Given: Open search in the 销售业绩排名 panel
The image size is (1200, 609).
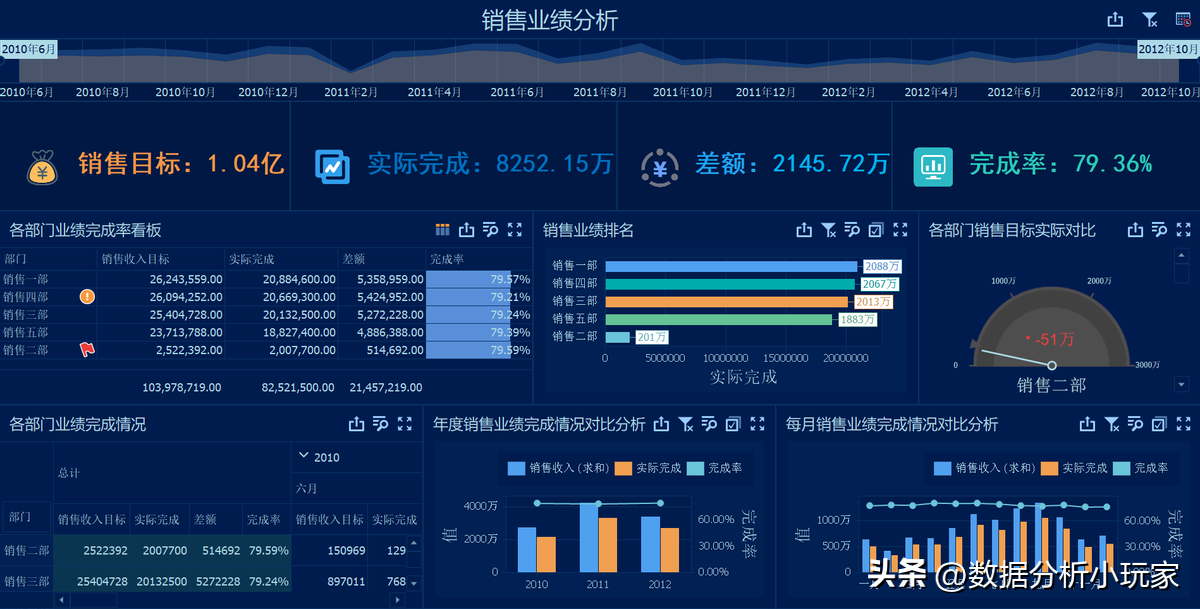Looking at the screenshot, I should (x=852, y=230).
